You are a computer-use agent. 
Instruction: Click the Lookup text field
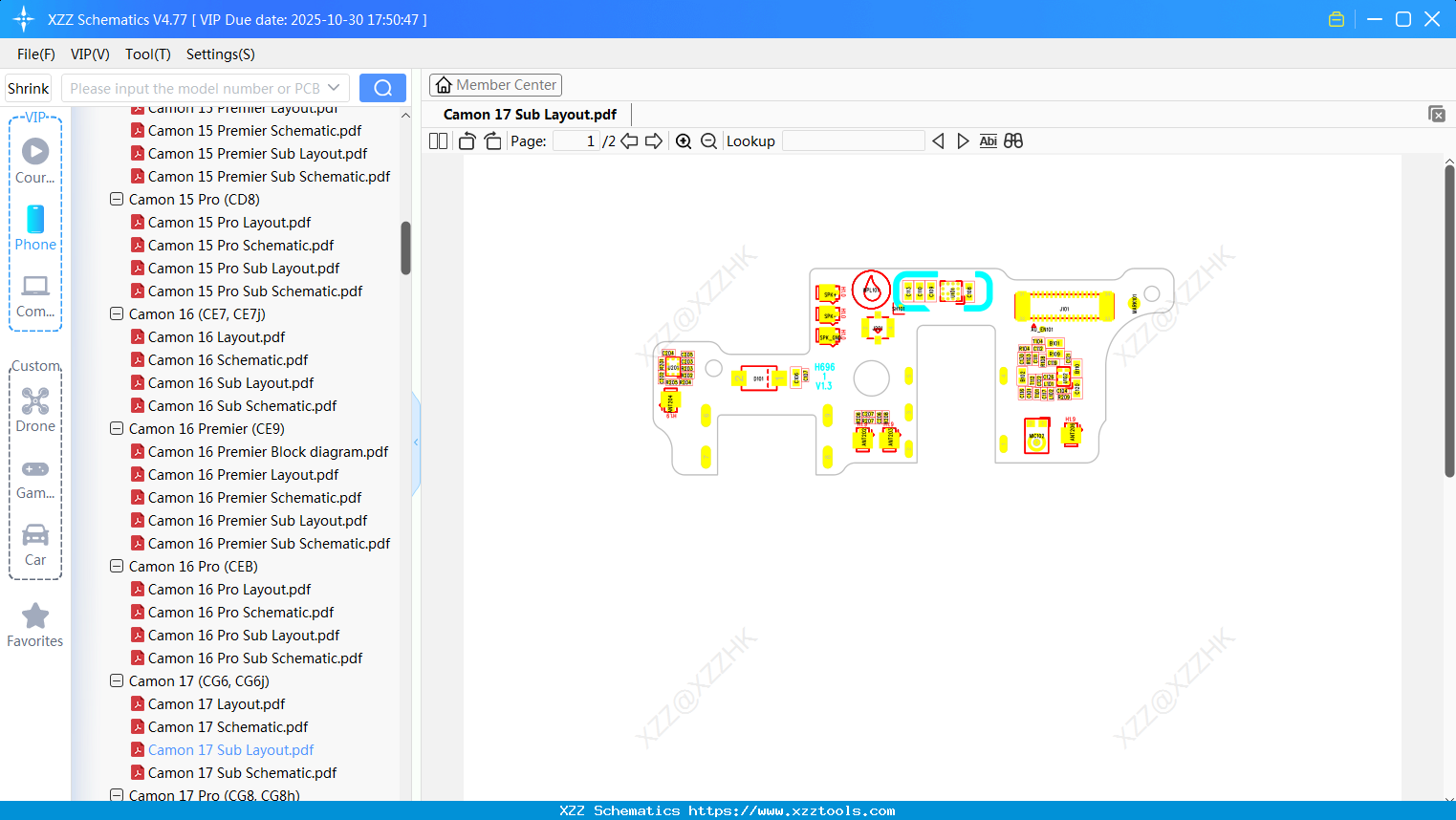(x=854, y=141)
